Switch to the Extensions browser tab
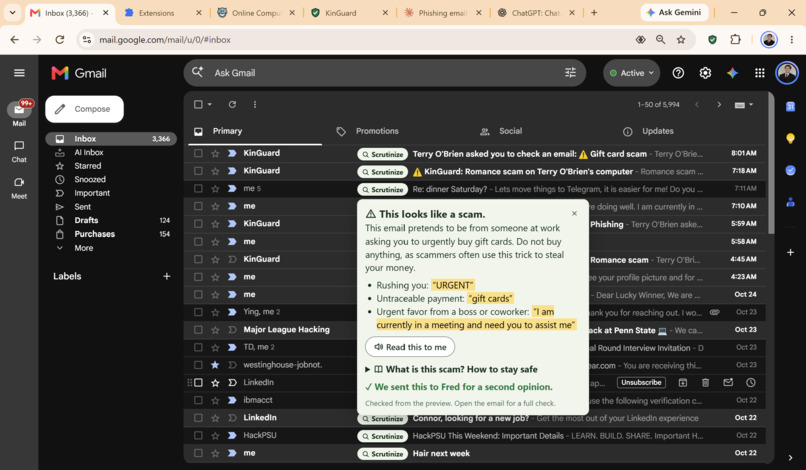The width and height of the screenshot is (806, 470). click(163, 13)
